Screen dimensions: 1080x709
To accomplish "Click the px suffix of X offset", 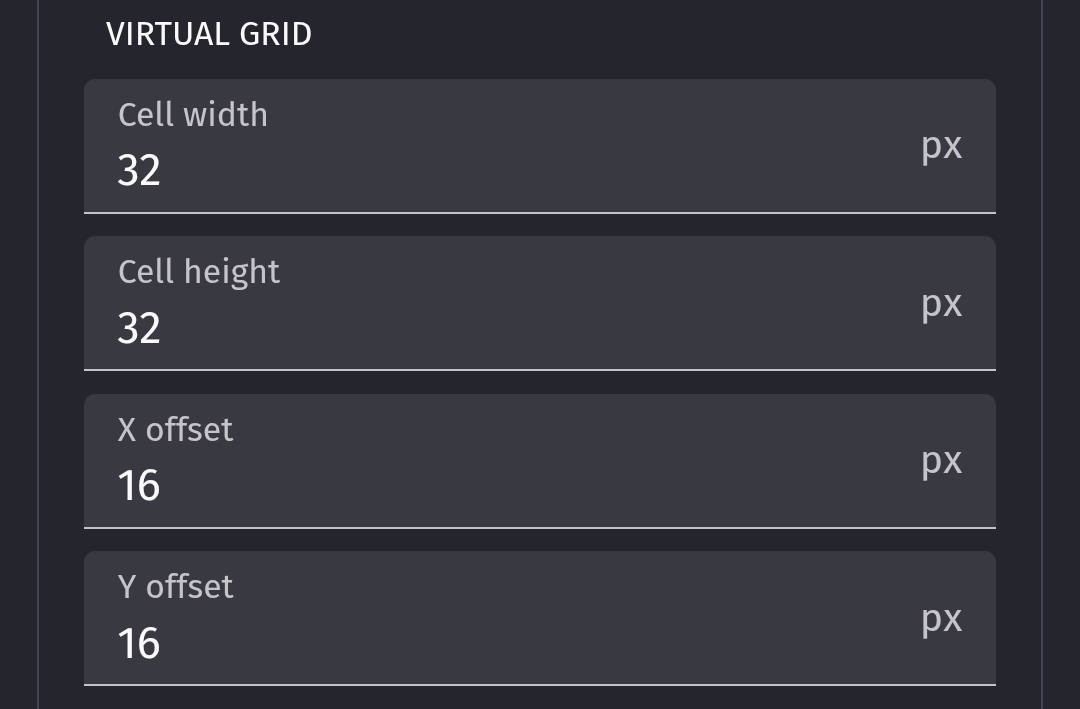I will (x=941, y=461).
